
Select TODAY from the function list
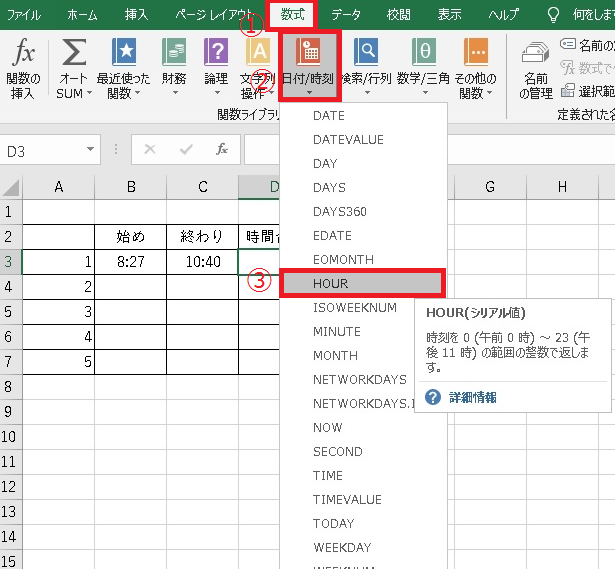tap(364, 524)
